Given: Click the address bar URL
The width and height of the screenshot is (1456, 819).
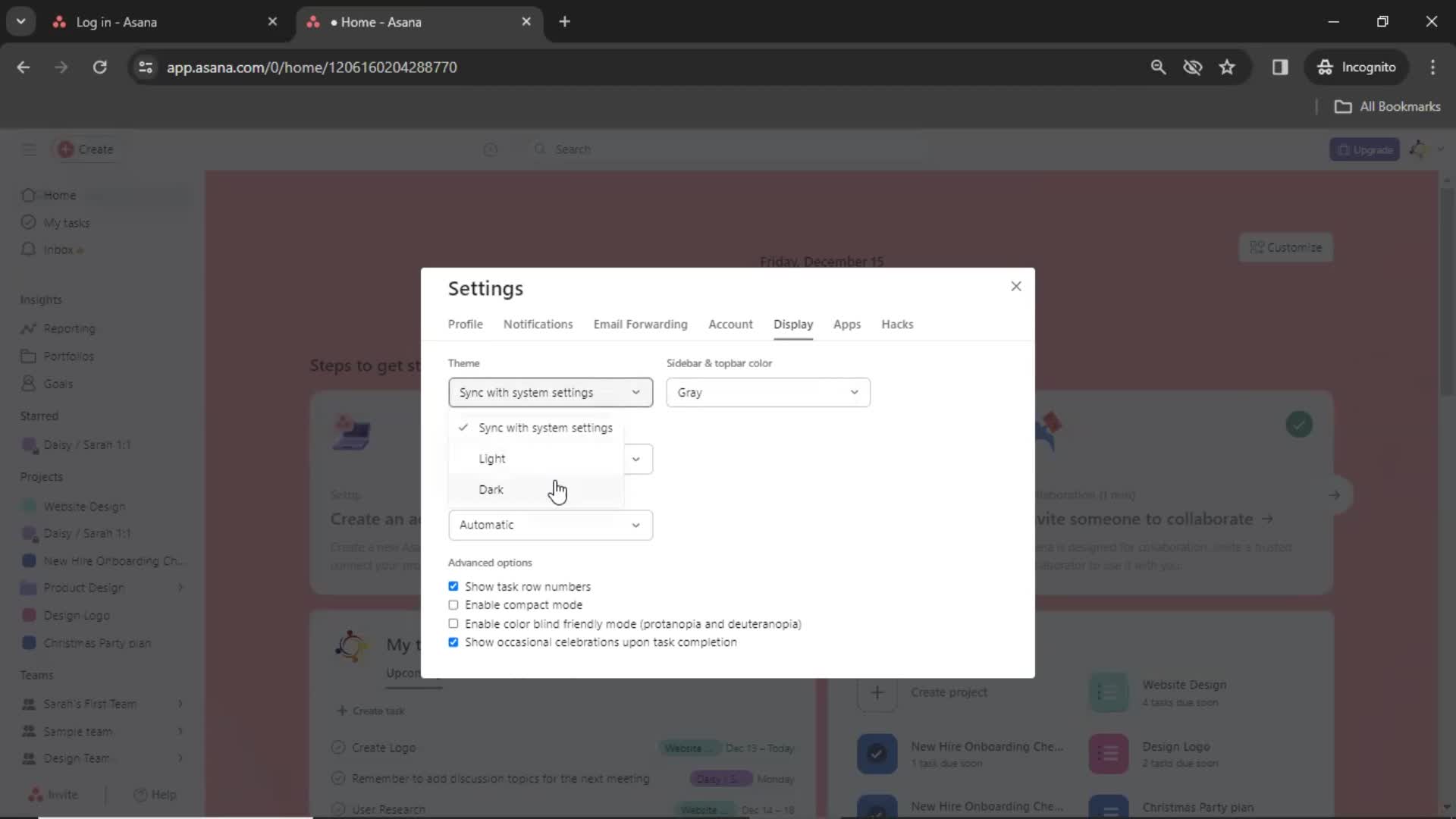Looking at the screenshot, I should [312, 67].
